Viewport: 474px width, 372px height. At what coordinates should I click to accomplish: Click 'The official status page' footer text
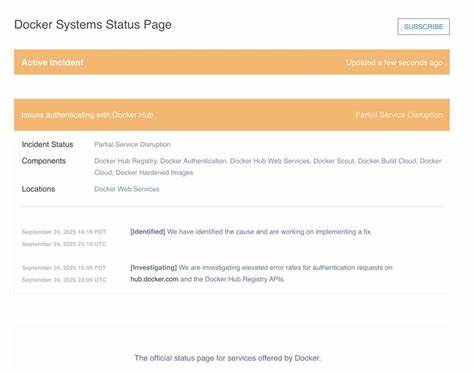227,358
